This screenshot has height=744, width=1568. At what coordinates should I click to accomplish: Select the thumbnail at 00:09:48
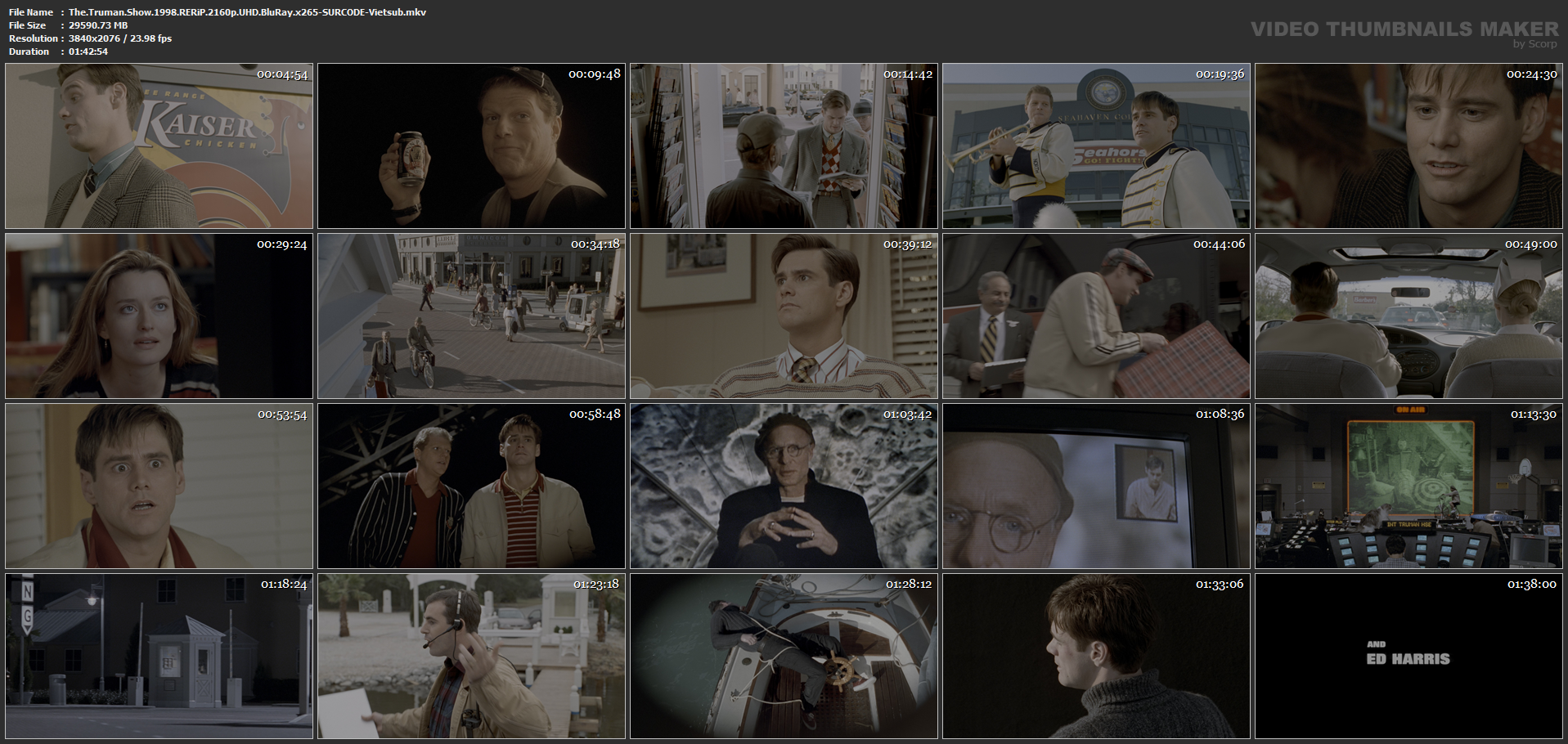pos(471,146)
